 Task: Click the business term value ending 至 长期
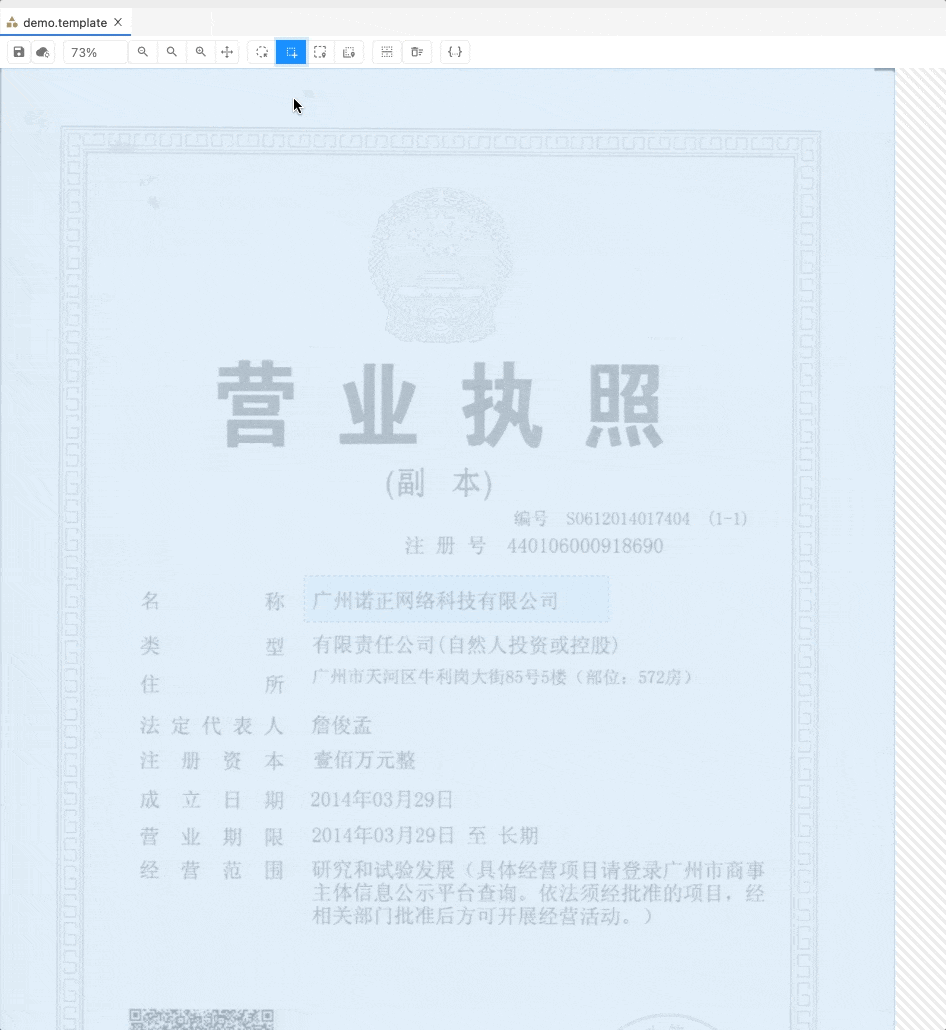coord(424,836)
